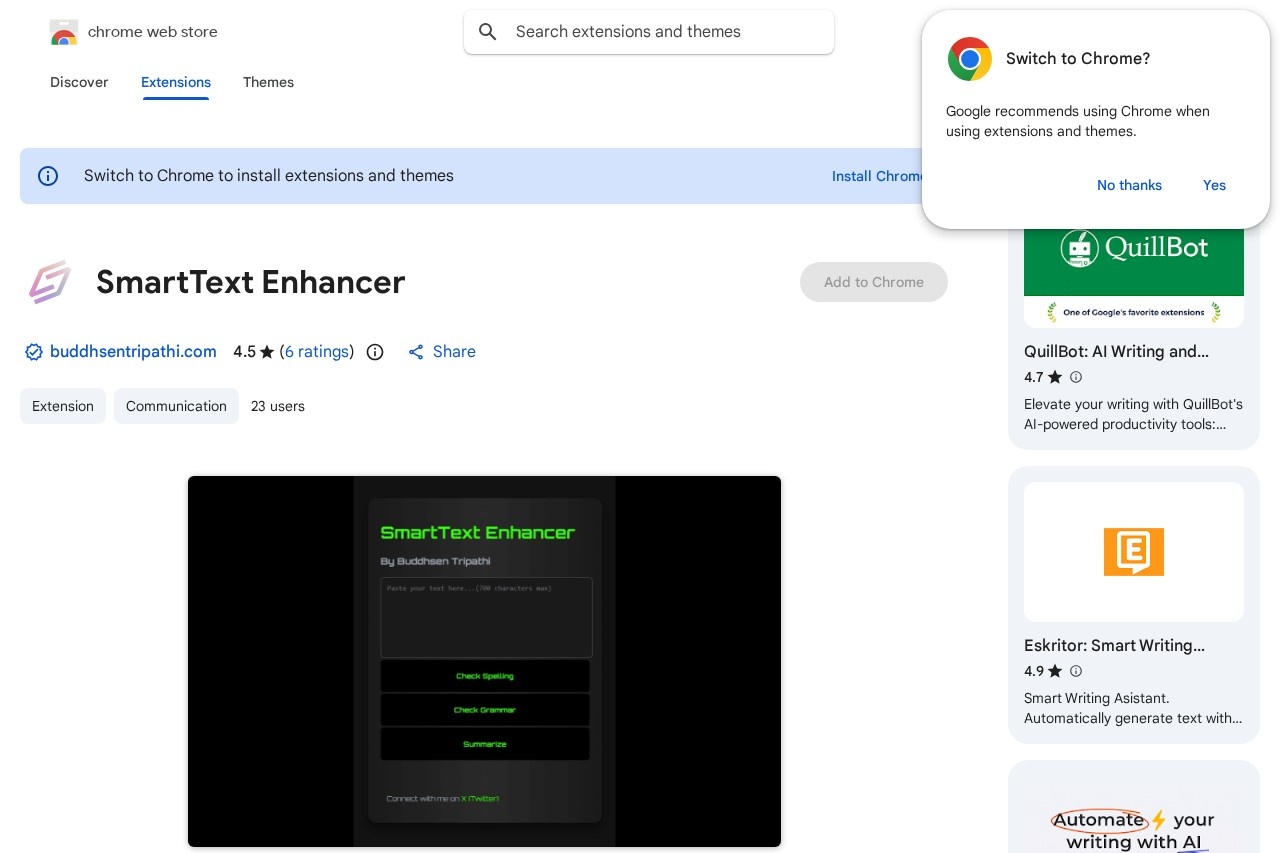Click the SmartText Enhancer screenshot preview
Screen dimensions: 1280x853
coord(484,661)
